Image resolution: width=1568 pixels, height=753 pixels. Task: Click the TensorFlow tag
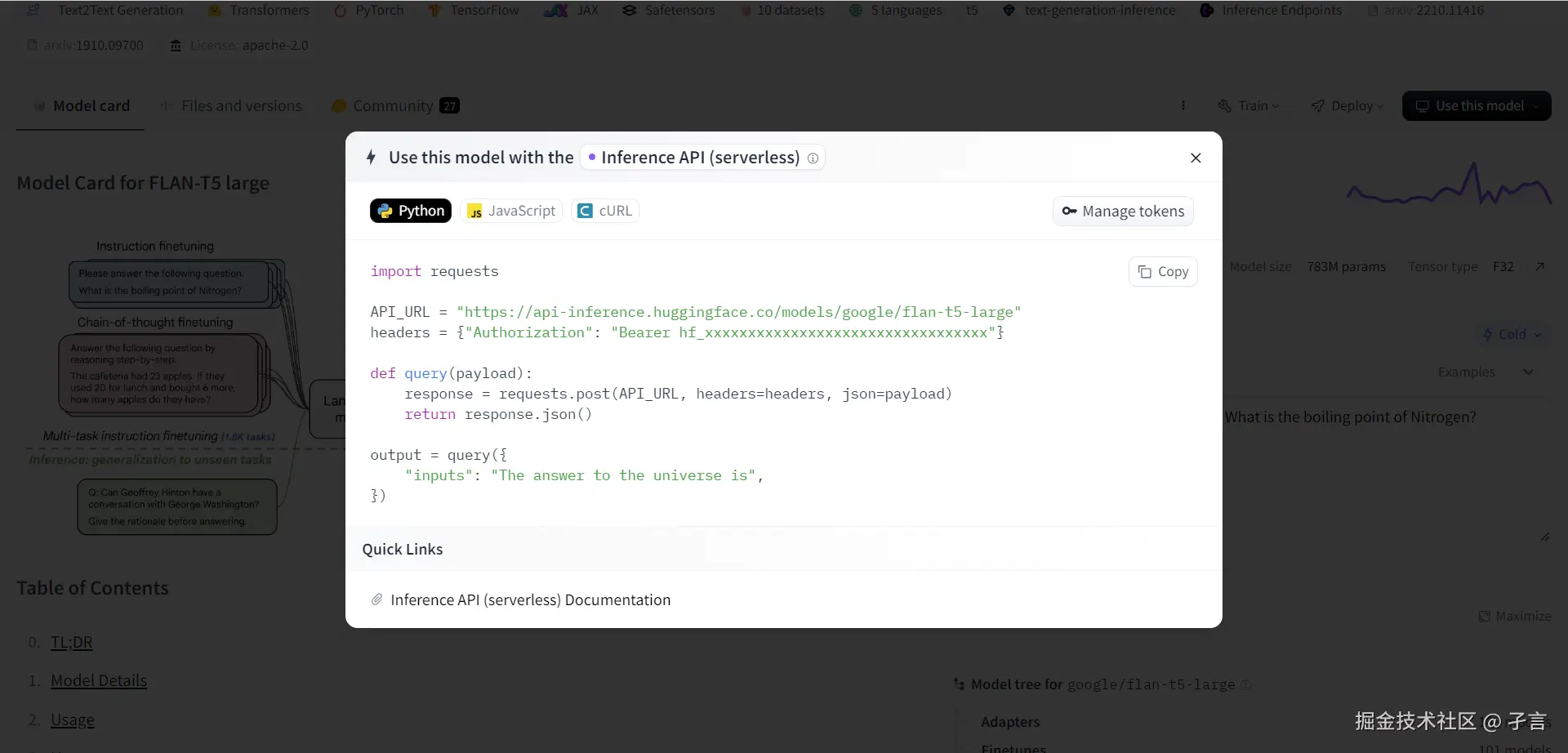point(474,11)
